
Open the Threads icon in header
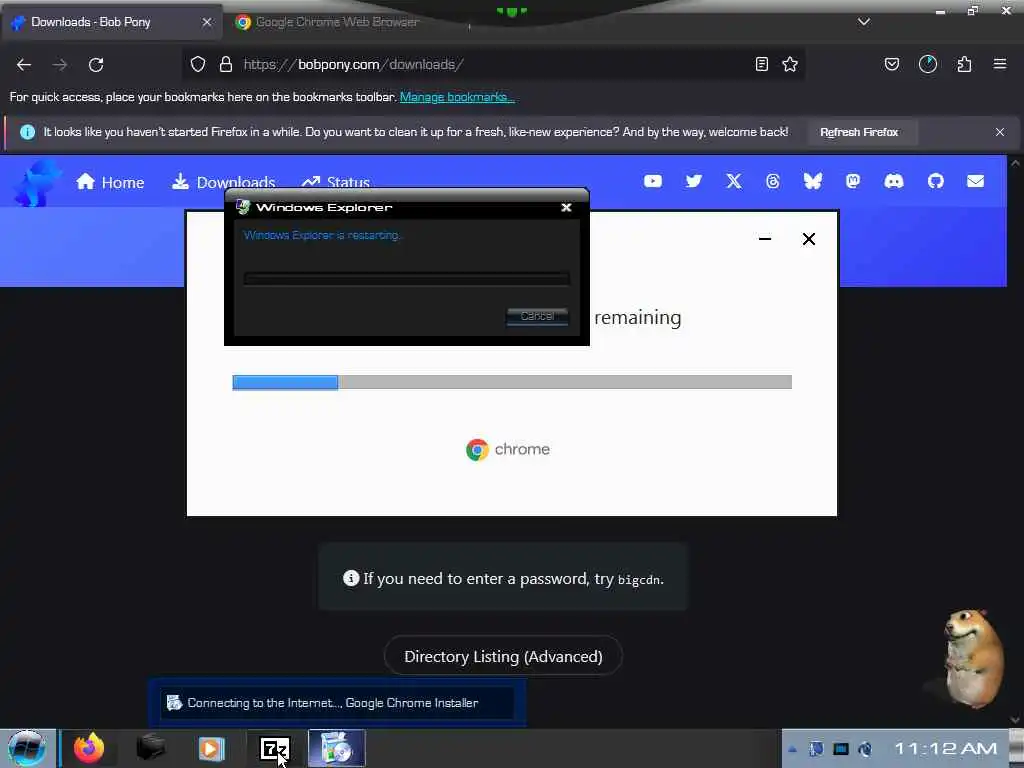click(773, 181)
